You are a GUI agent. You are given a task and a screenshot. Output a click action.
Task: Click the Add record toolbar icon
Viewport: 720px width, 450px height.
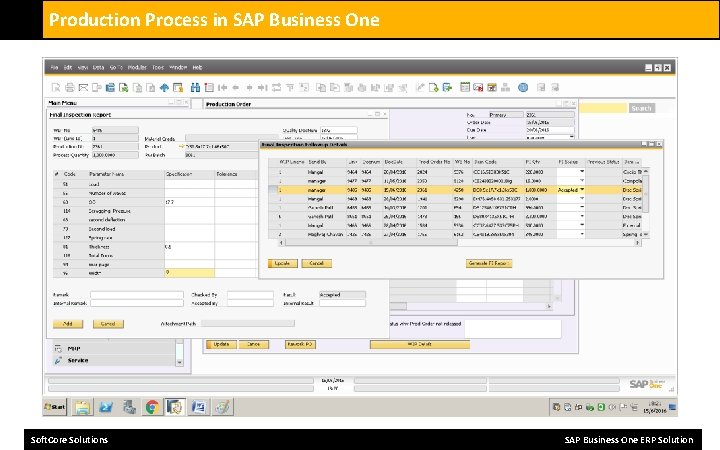[x=209, y=87]
